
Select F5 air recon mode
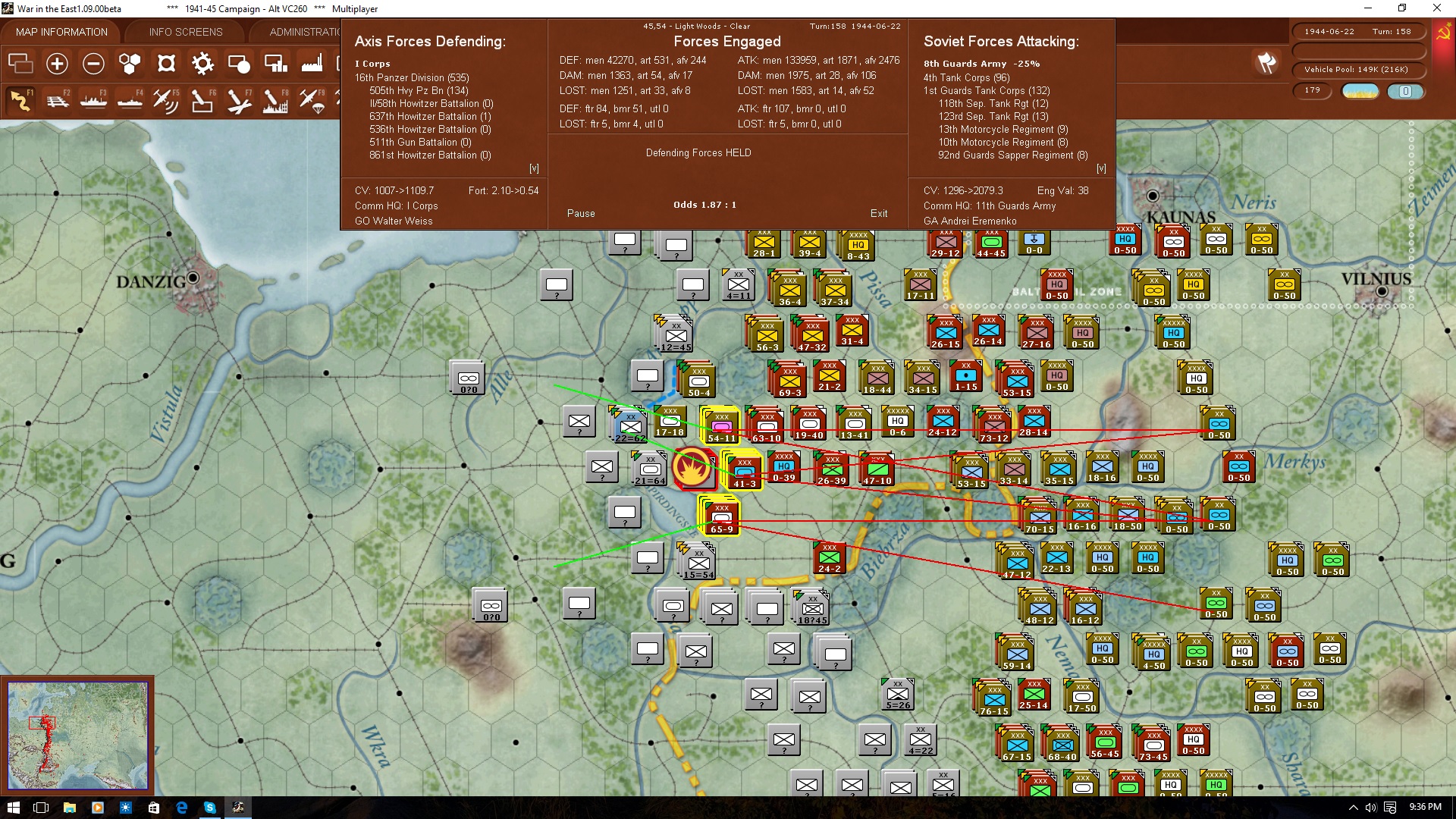click(x=166, y=100)
